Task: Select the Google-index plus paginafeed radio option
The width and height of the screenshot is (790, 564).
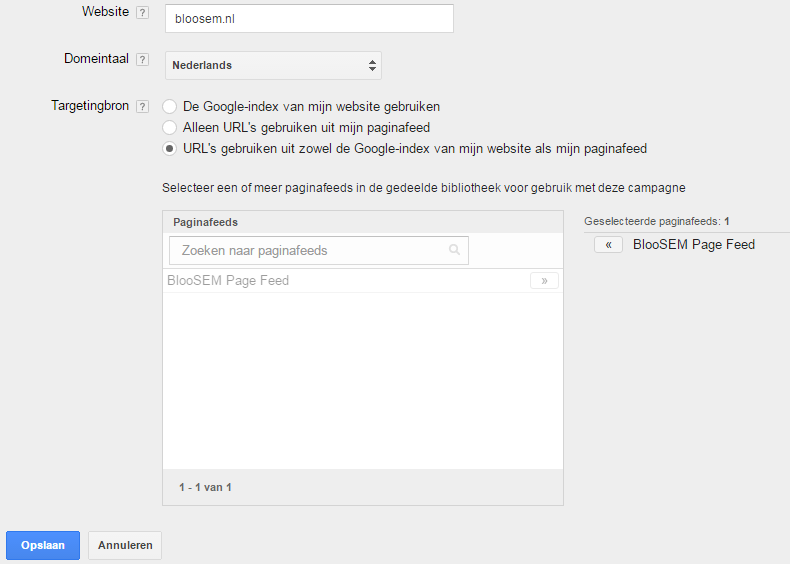Action: click(x=170, y=149)
